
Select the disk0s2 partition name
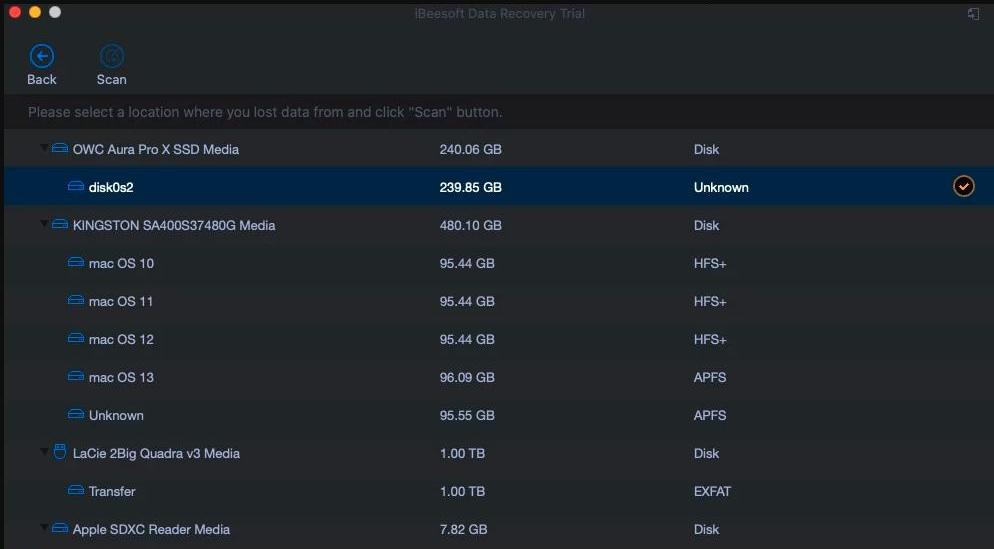pos(111,187)
